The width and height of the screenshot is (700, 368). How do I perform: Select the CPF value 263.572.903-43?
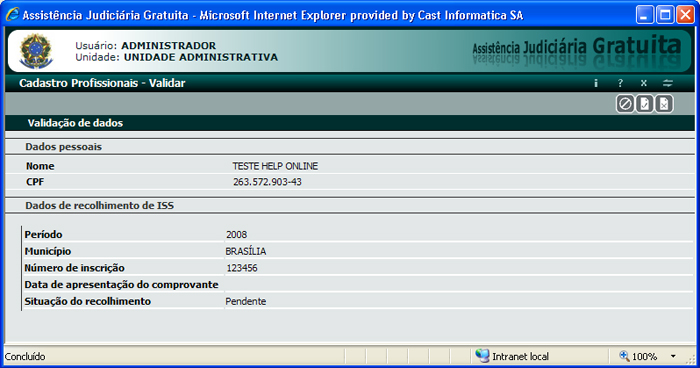pos(267,182)
